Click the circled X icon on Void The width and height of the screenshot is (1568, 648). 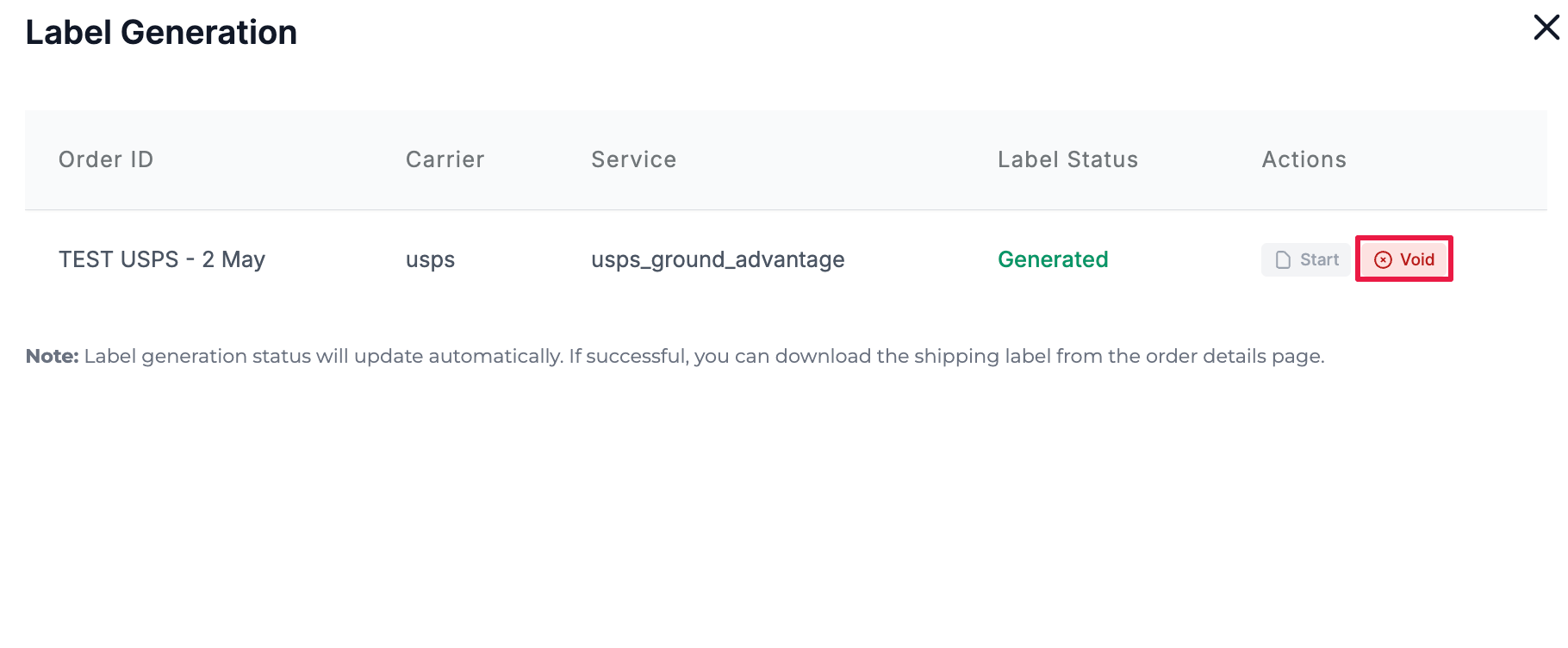pyautogui.click(x=1383, y=260)
